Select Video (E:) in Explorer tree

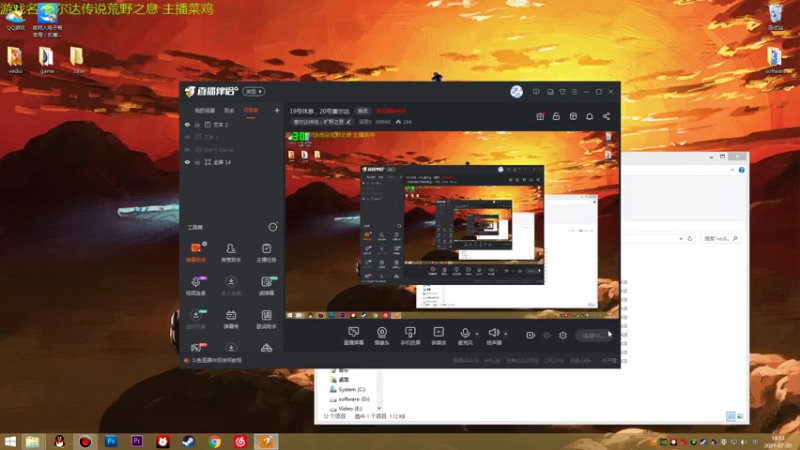(x=346, y=409)
